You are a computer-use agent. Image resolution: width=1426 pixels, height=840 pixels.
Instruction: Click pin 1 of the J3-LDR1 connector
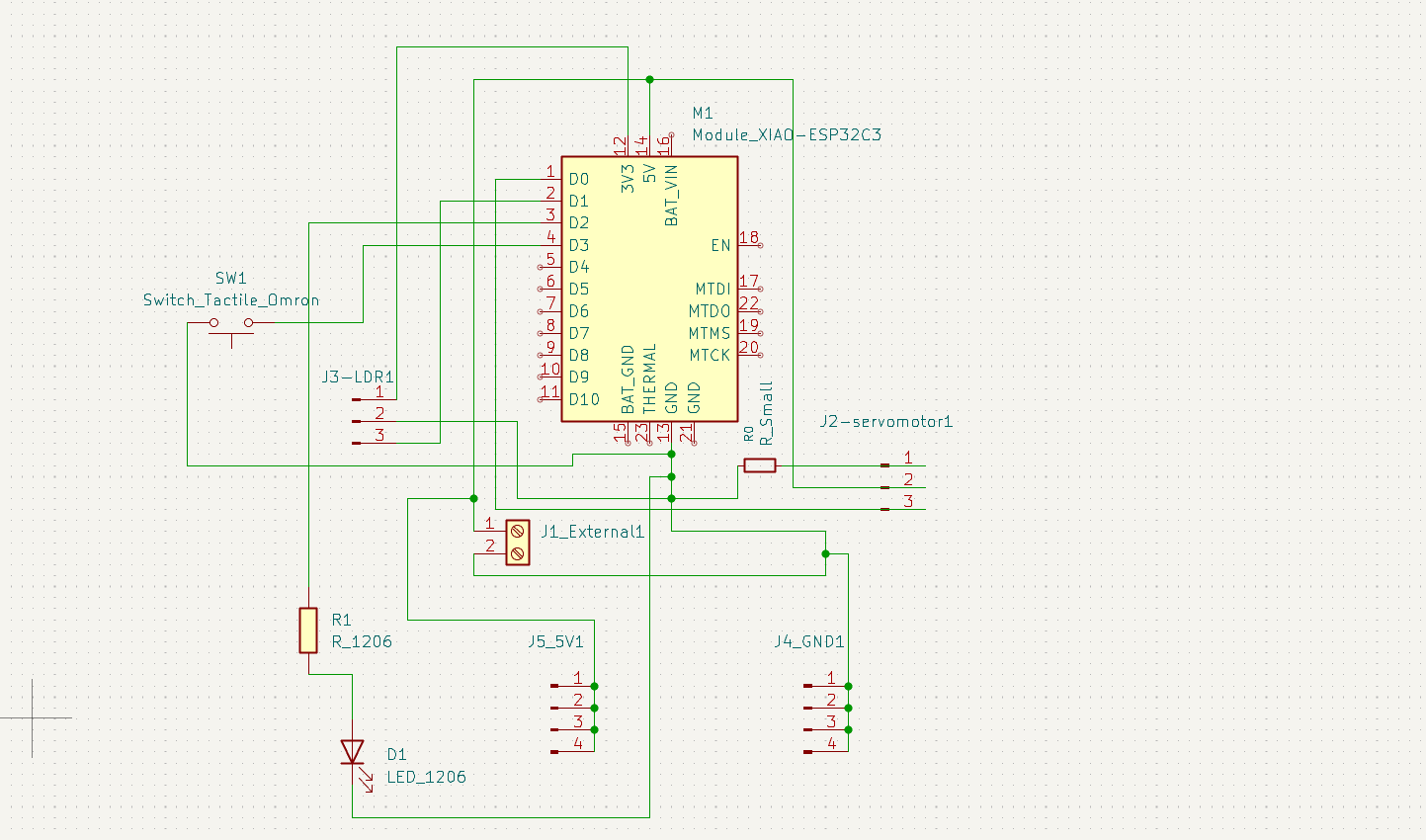(x=375, y=399)
